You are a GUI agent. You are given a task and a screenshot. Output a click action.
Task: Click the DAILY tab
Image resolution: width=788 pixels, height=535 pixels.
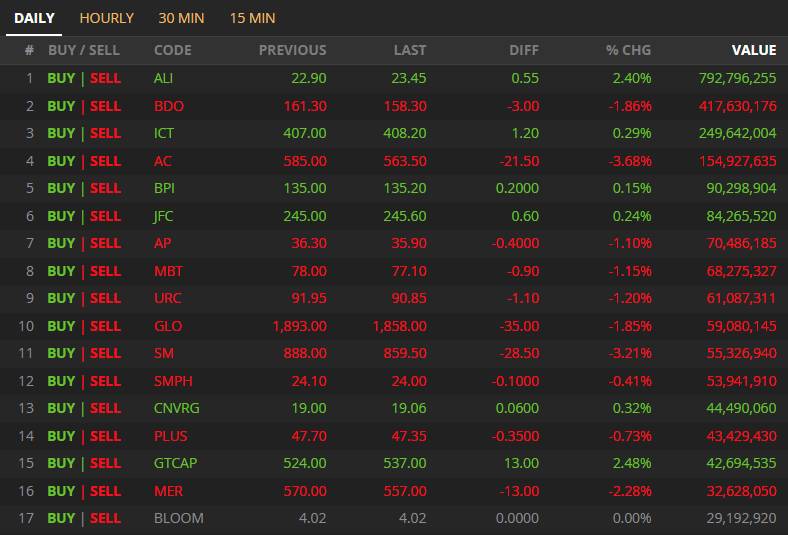(x=34, y=19)
